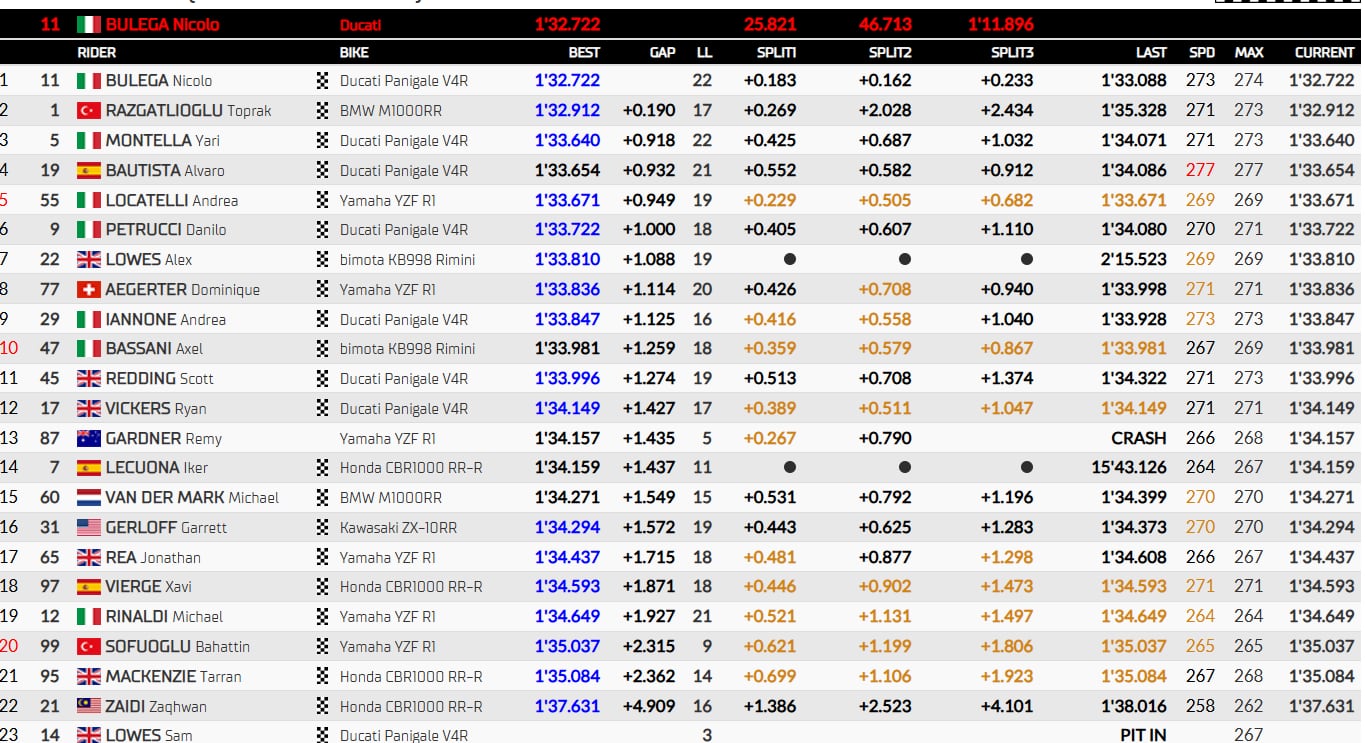Click the checkered flag in RINALDI Michael's row
Image resolution: width=1365 pixels, height=743 pixels.
click(x=323, y=617)
